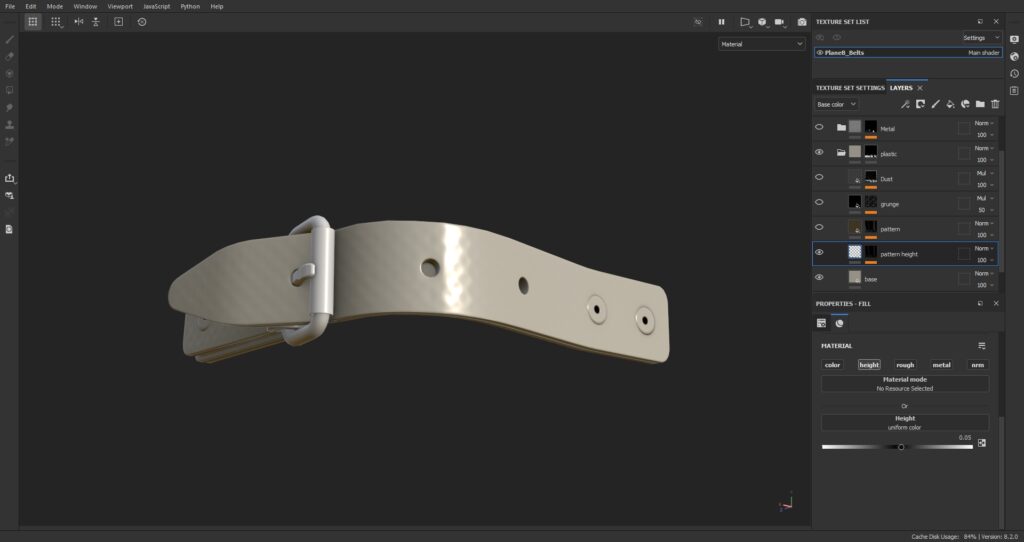Open History clock icon in right sidebar
1024x542 pixels.
tap(1014, 73)
